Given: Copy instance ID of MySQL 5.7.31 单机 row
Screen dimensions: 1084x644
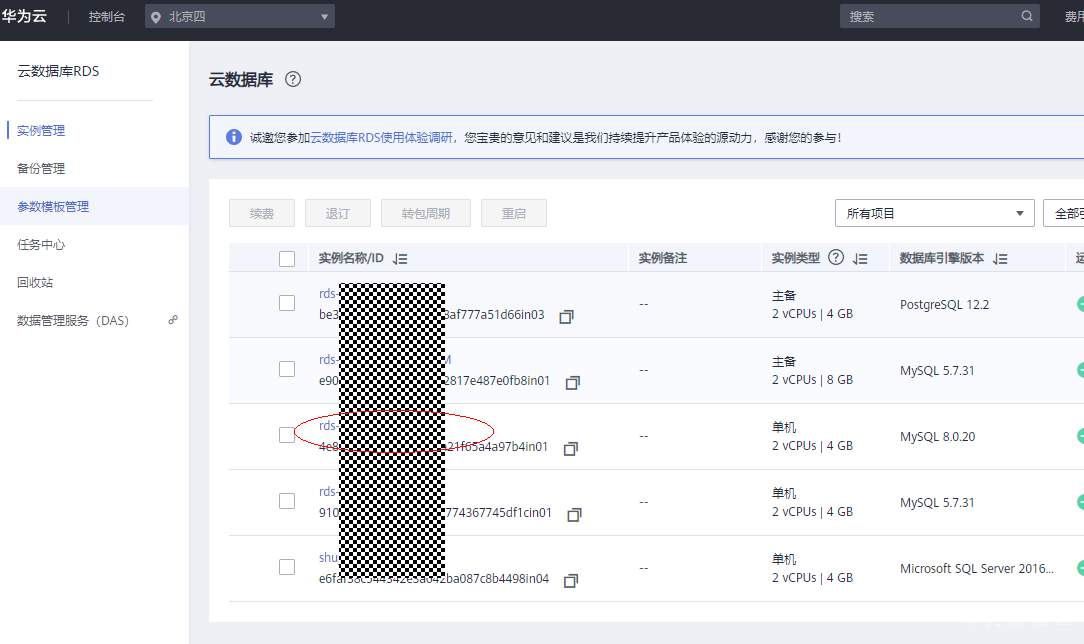Looking at the screenshot, I should pyautogui.click(x=574, y=515).
